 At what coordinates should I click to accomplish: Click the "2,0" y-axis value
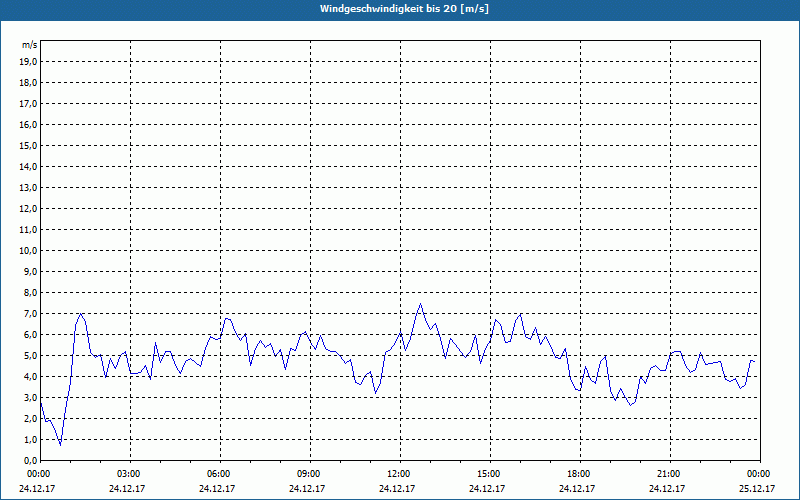[31, 419]
